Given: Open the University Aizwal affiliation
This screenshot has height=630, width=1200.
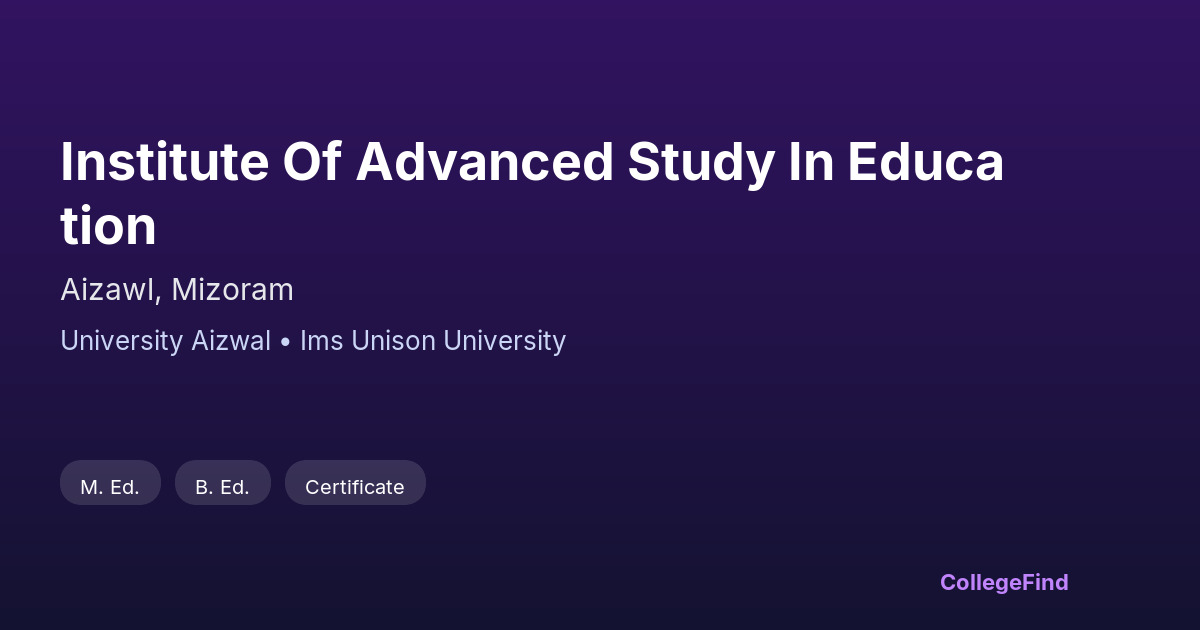Looking at the screenshot, I should [x=165, y=341].
